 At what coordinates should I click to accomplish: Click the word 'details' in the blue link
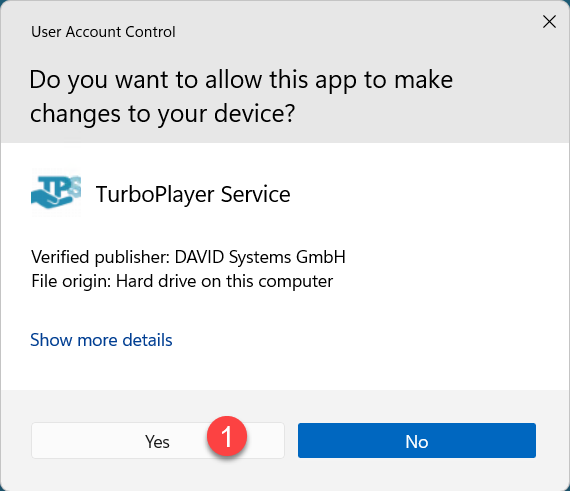[147, 340]
